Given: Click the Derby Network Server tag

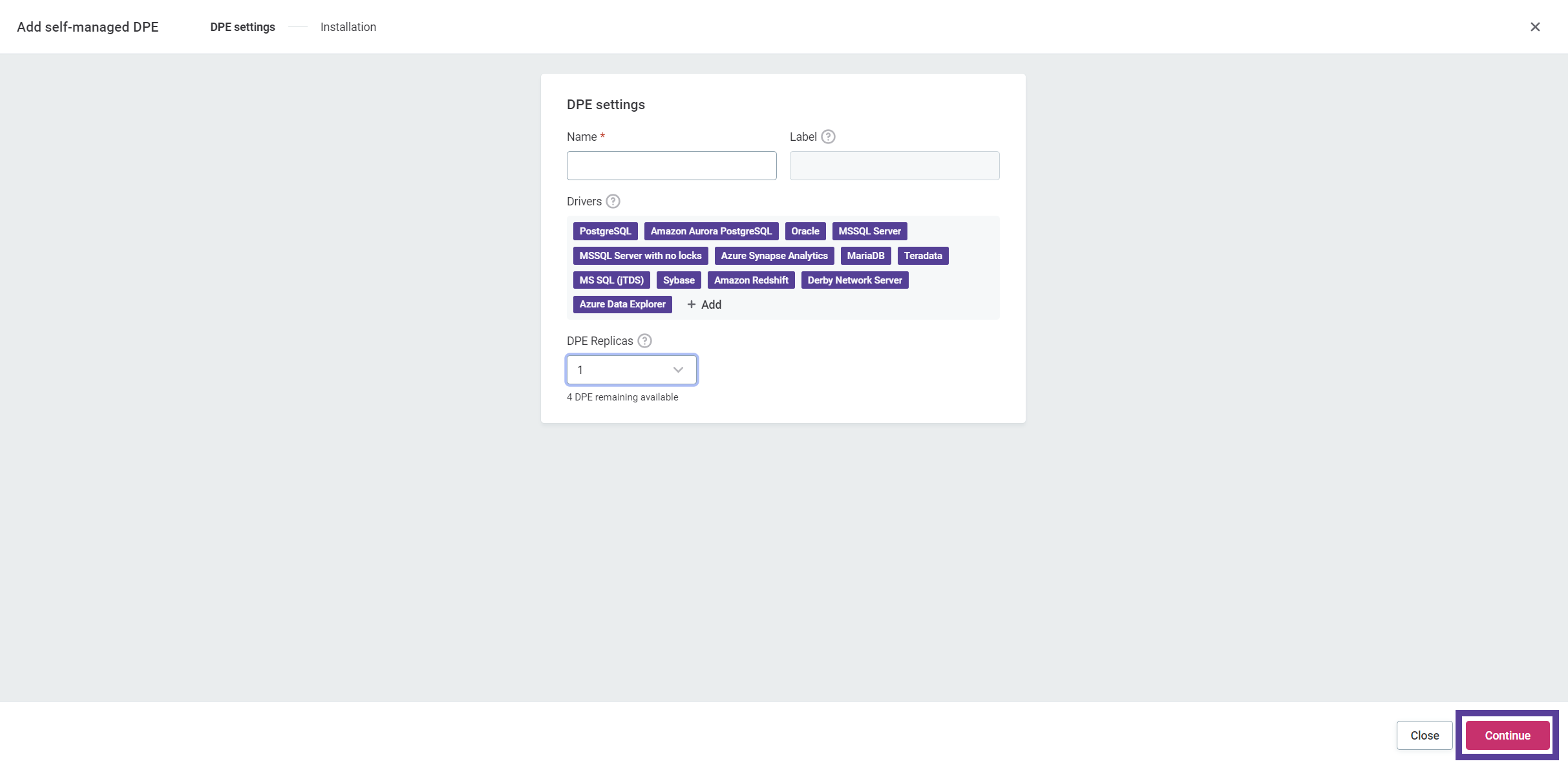Looking at the screenshot, I should tap(854, 280).
